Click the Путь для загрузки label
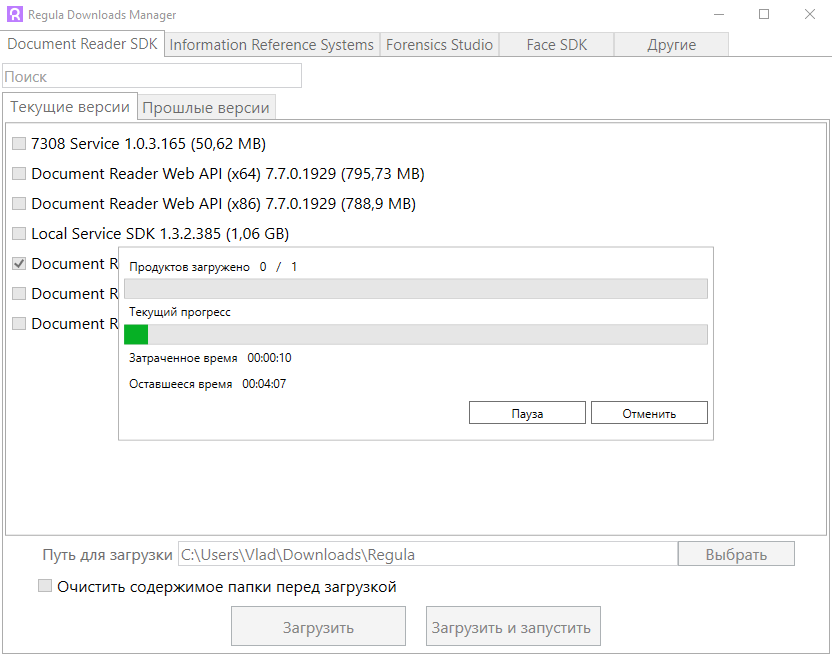The height and width of the screenshot is (654, 832). [x=108, y=555]
